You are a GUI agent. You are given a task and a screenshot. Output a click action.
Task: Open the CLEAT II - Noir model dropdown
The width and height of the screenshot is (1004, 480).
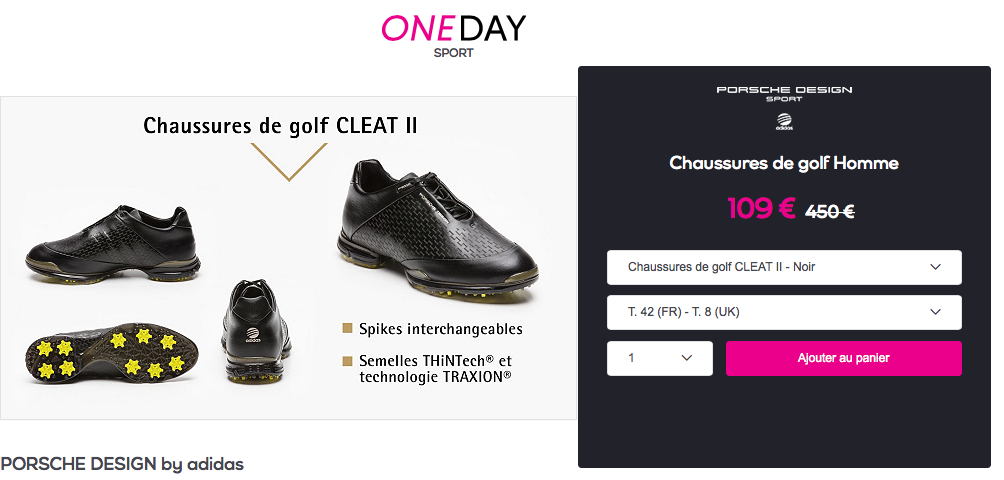click(x=784, y=267)
